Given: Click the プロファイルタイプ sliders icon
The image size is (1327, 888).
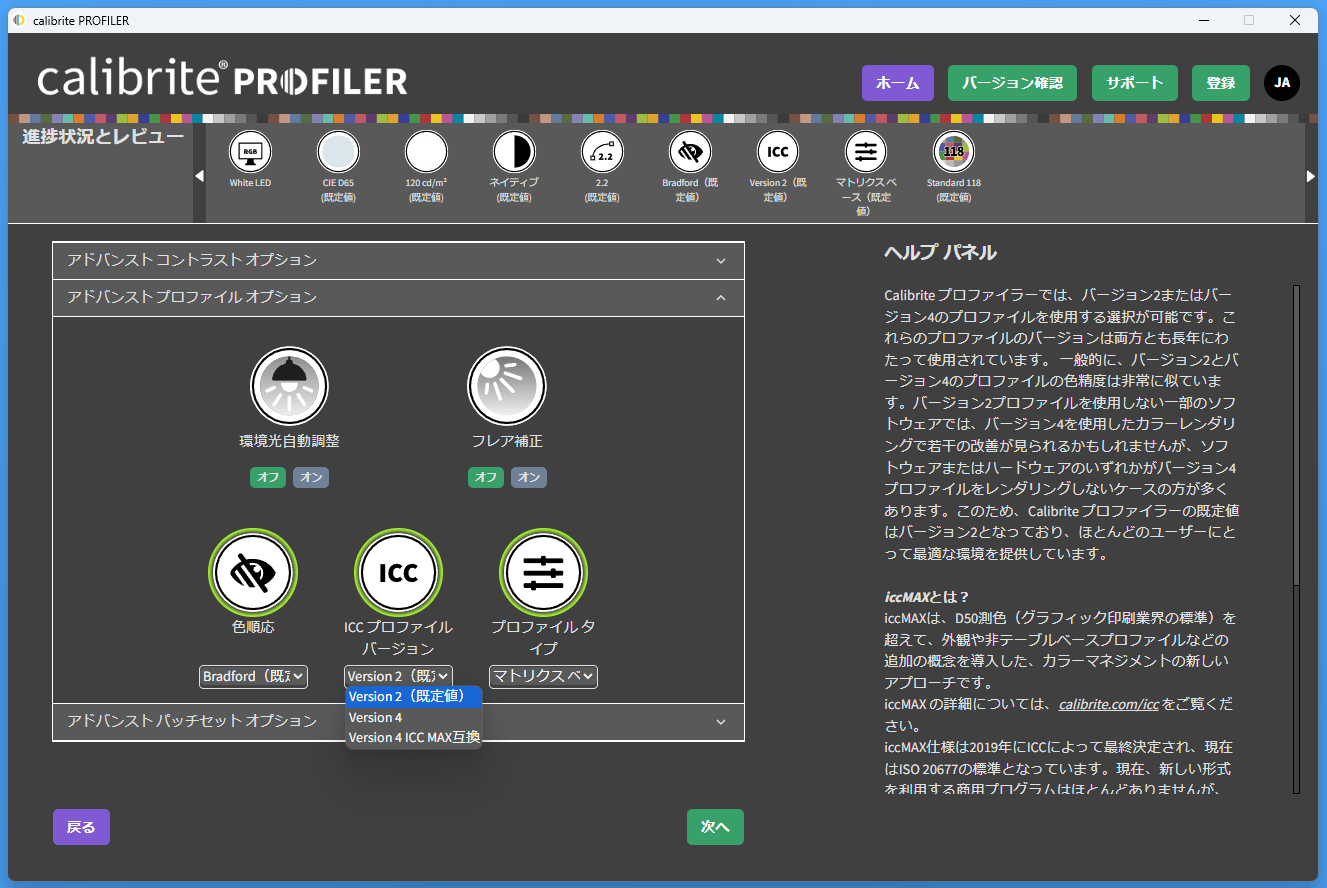Looking at the screenshot, I should pos(543,572).
